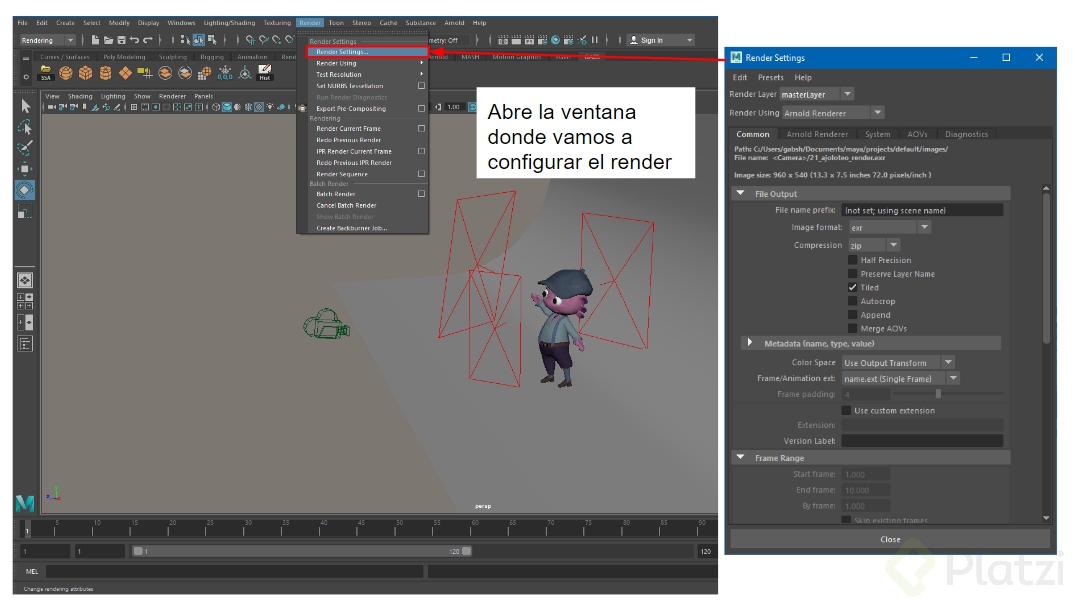Select the Move tool in toolbox
The height and width of the screenshot is (604, 1075).
pos(25,169)
